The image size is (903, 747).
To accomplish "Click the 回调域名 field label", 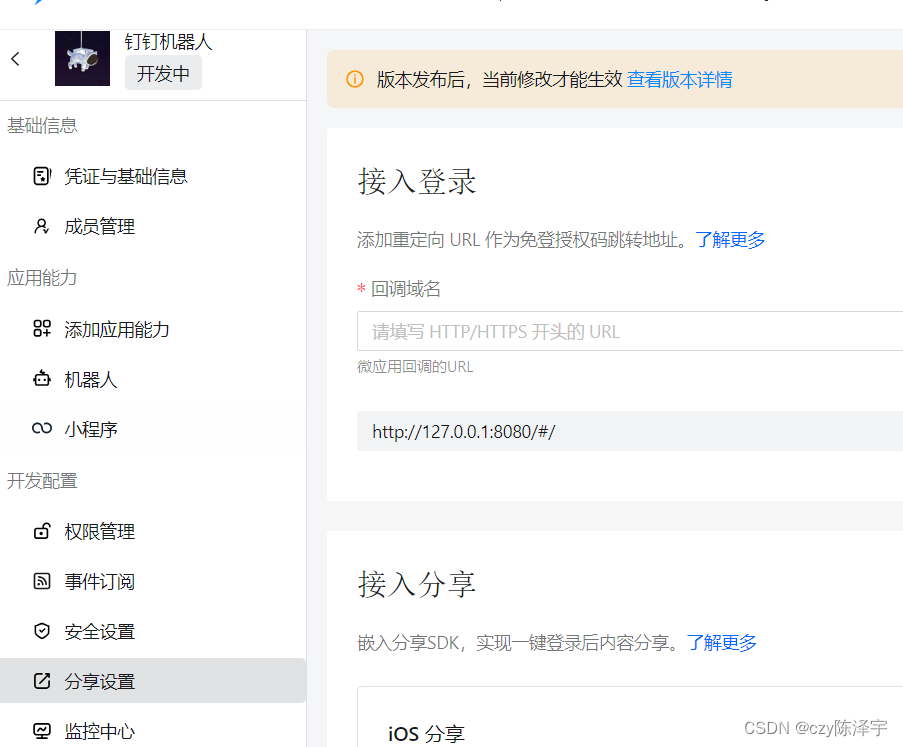I will 405,289.
